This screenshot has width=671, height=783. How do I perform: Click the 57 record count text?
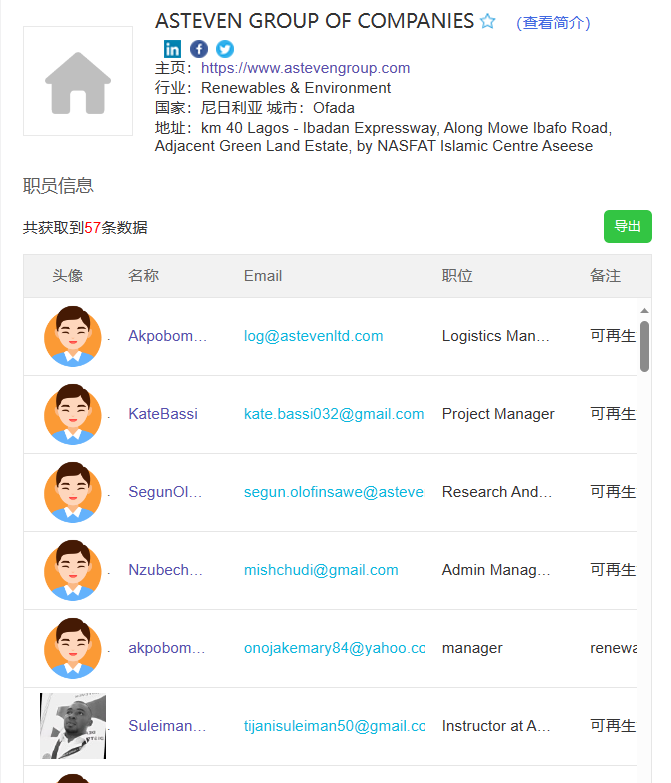click(92, 228)
